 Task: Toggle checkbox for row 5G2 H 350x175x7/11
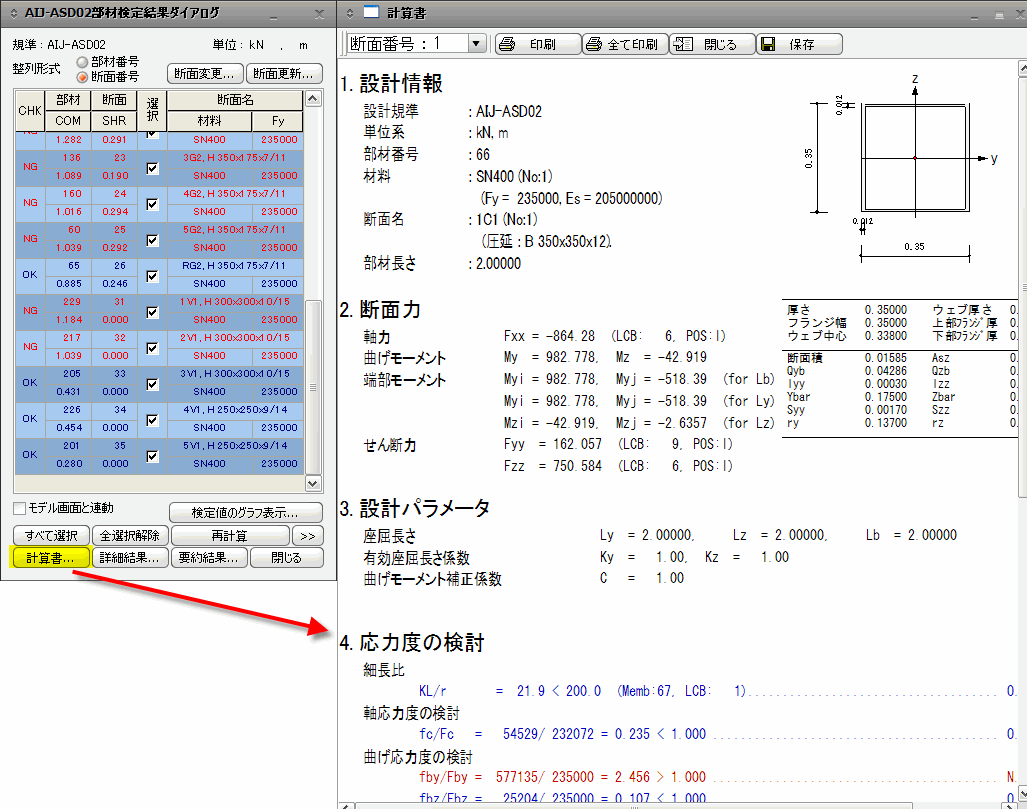tap(152, 240)
